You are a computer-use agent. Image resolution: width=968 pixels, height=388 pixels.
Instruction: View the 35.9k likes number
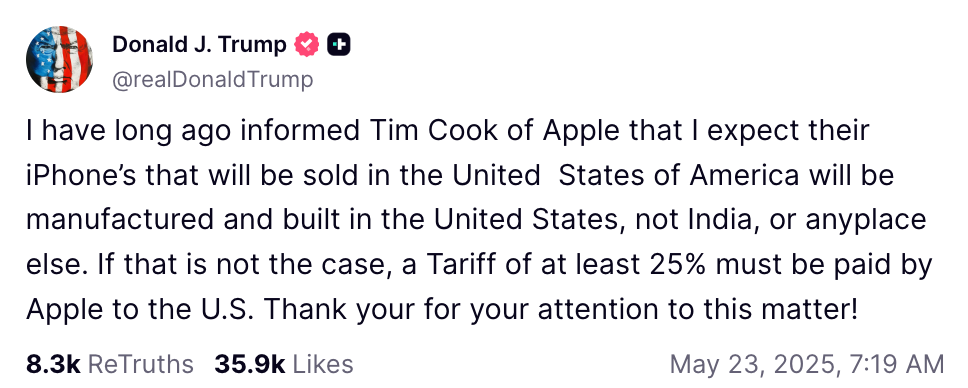point(249,364)
